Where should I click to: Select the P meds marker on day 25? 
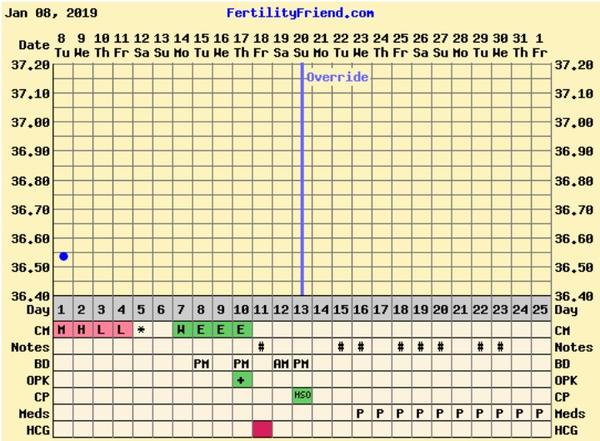pos(540,413)
